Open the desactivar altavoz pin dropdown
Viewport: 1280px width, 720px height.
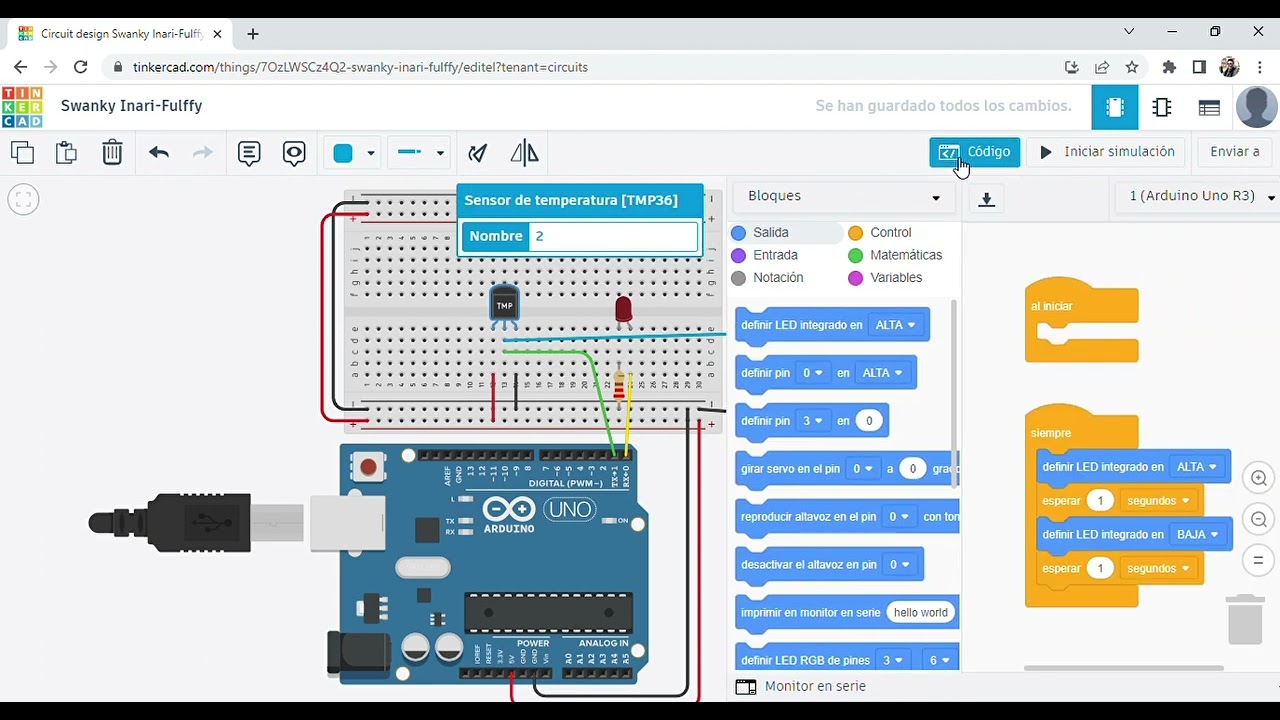[x=899, y=565]
